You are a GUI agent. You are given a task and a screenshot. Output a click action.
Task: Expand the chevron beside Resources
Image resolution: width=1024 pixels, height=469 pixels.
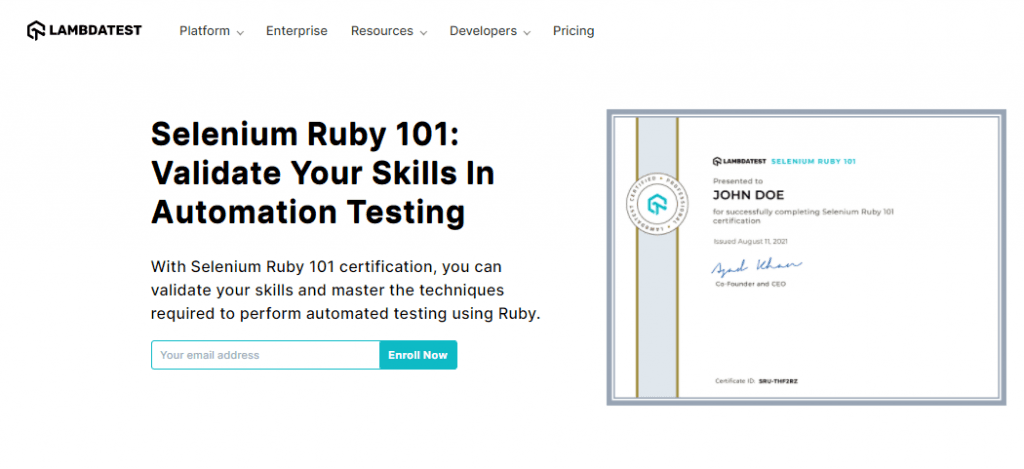tap(423, 32)
